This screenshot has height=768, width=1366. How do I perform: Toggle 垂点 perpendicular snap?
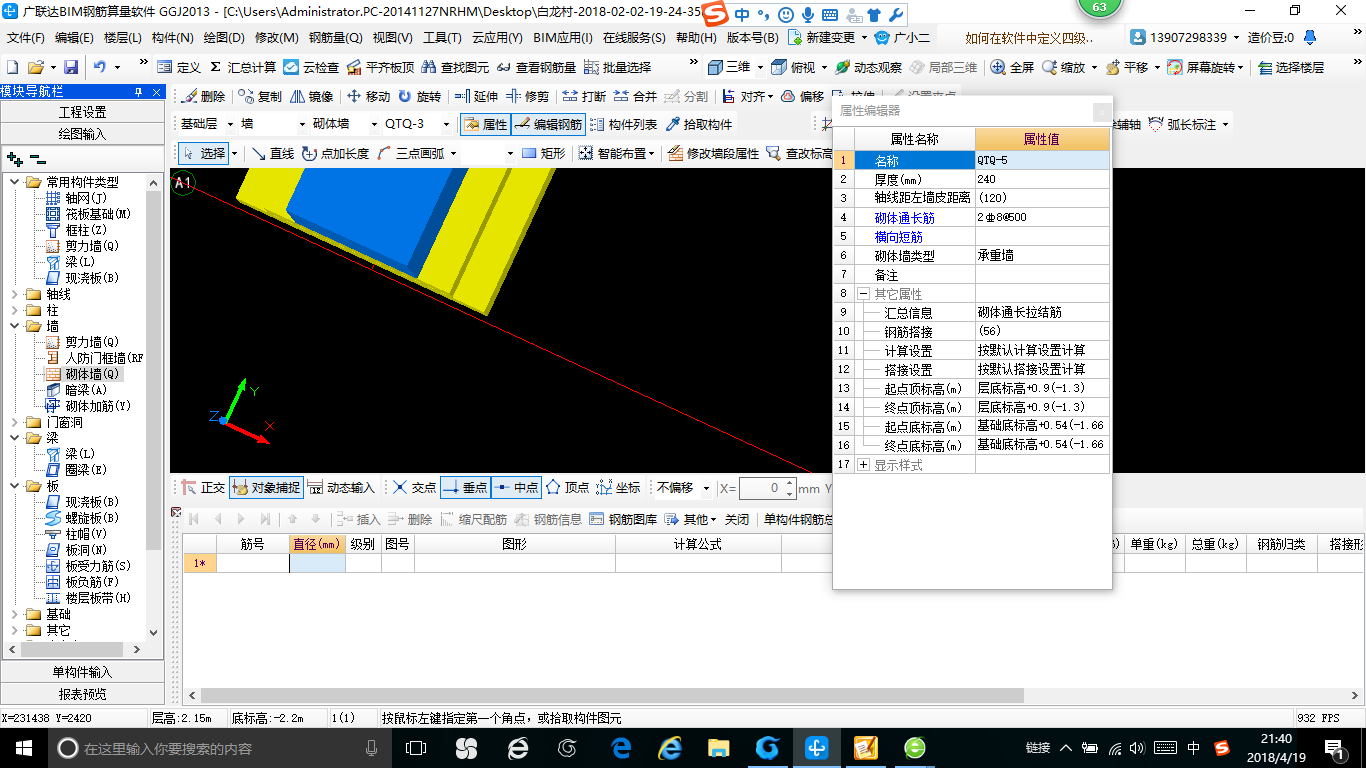point(465,488)
